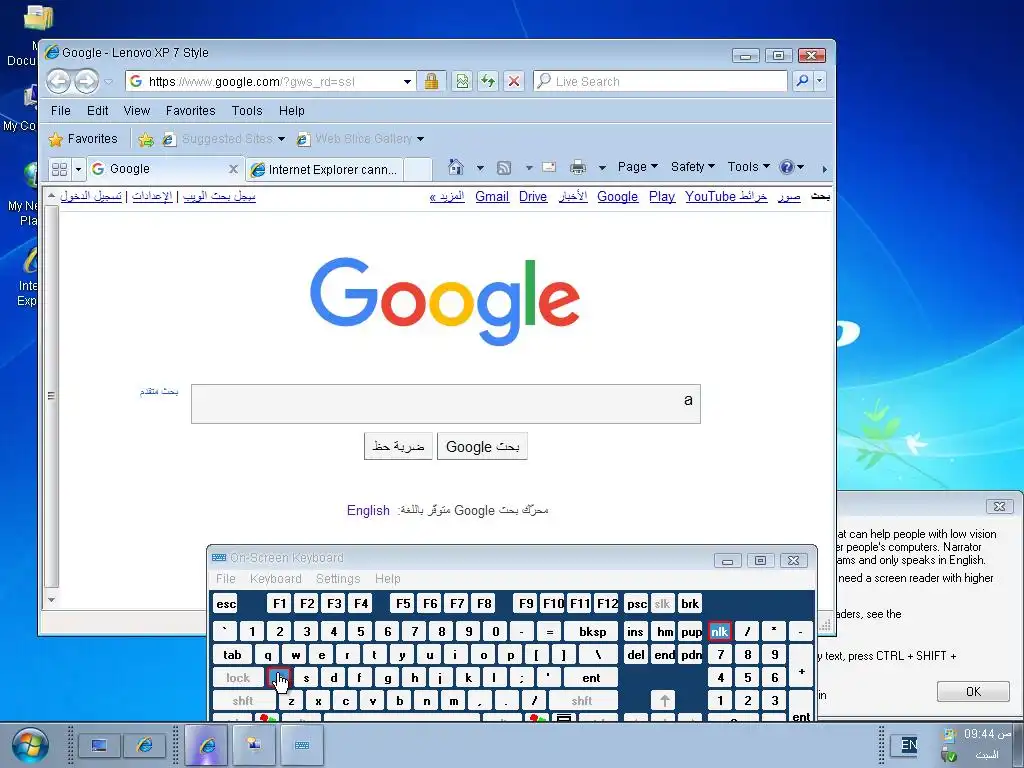This screenshot has width=1024, height=768.
Task: Go to Home page house icon
Action: coord(456,167)
